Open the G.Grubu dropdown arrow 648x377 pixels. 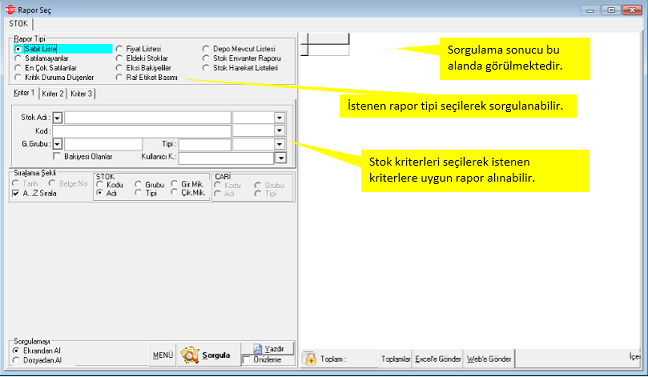57,144
